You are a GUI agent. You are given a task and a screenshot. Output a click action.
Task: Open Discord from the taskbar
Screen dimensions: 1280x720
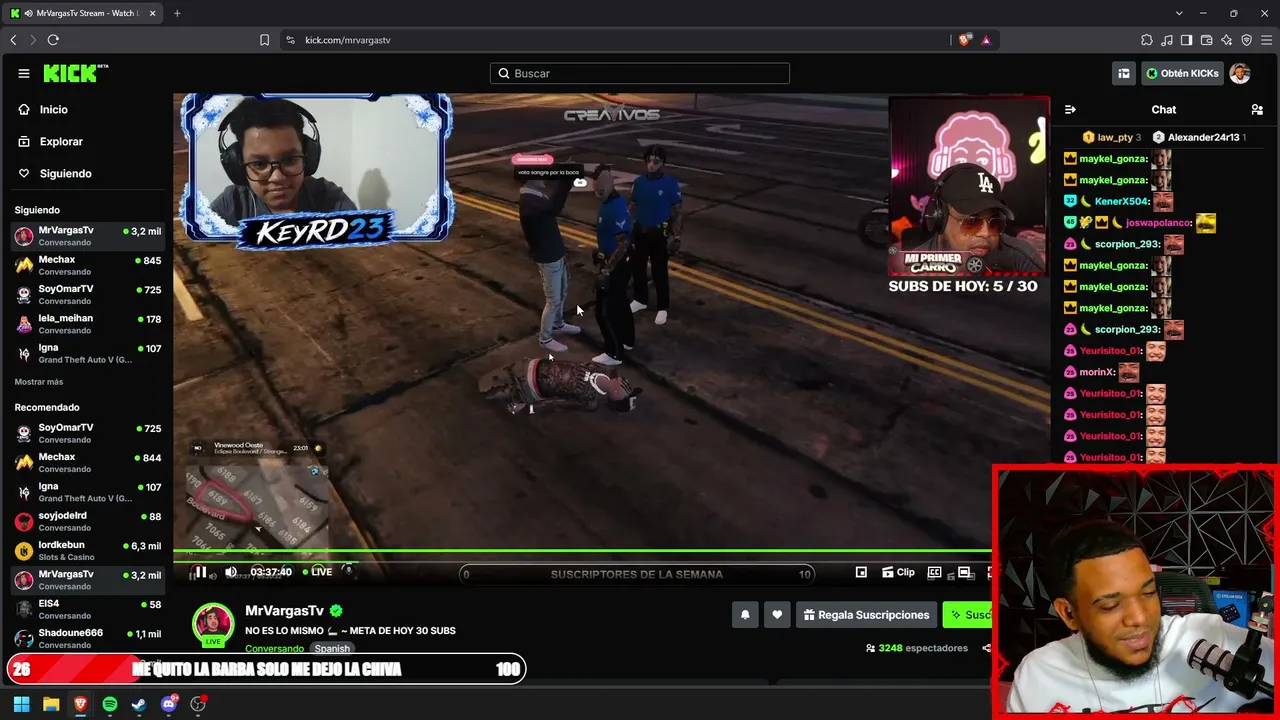tap(169, 704)
